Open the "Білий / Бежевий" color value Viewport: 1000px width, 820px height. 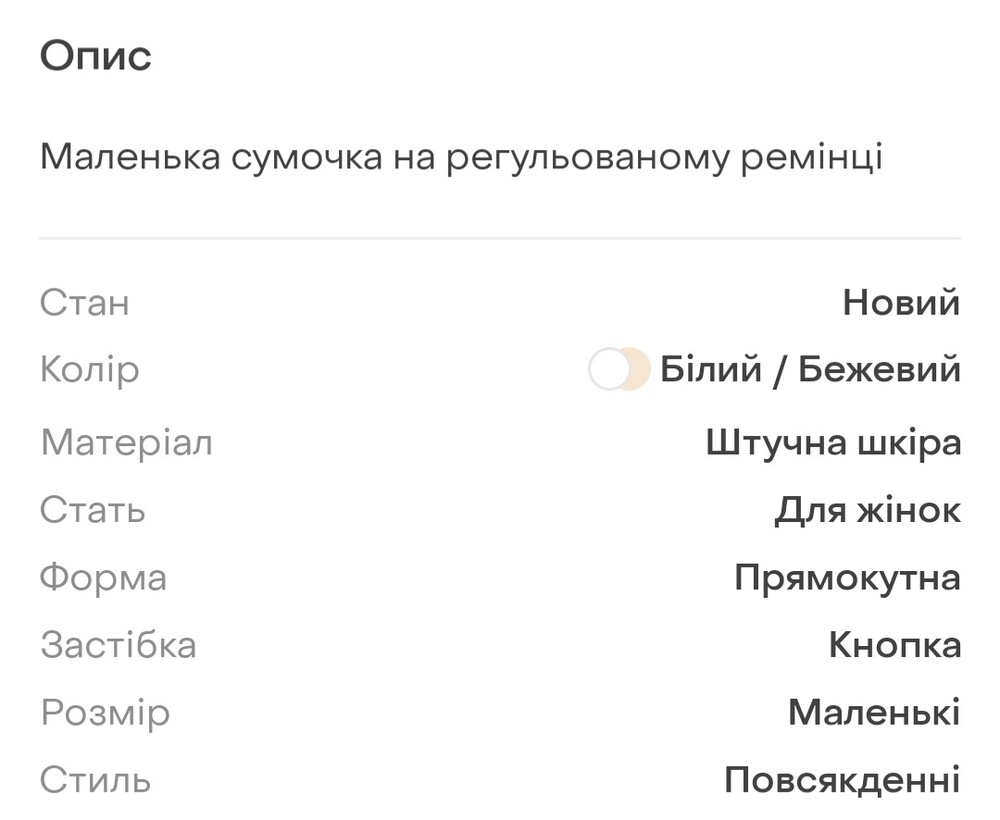point(810,370)
